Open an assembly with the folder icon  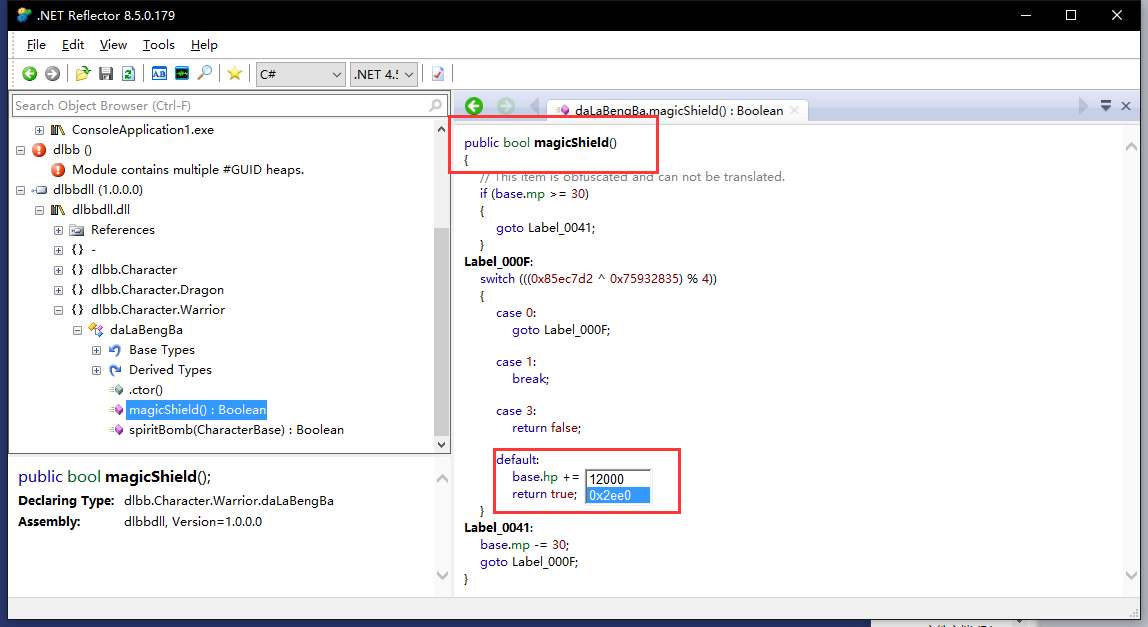coord(83,73)
